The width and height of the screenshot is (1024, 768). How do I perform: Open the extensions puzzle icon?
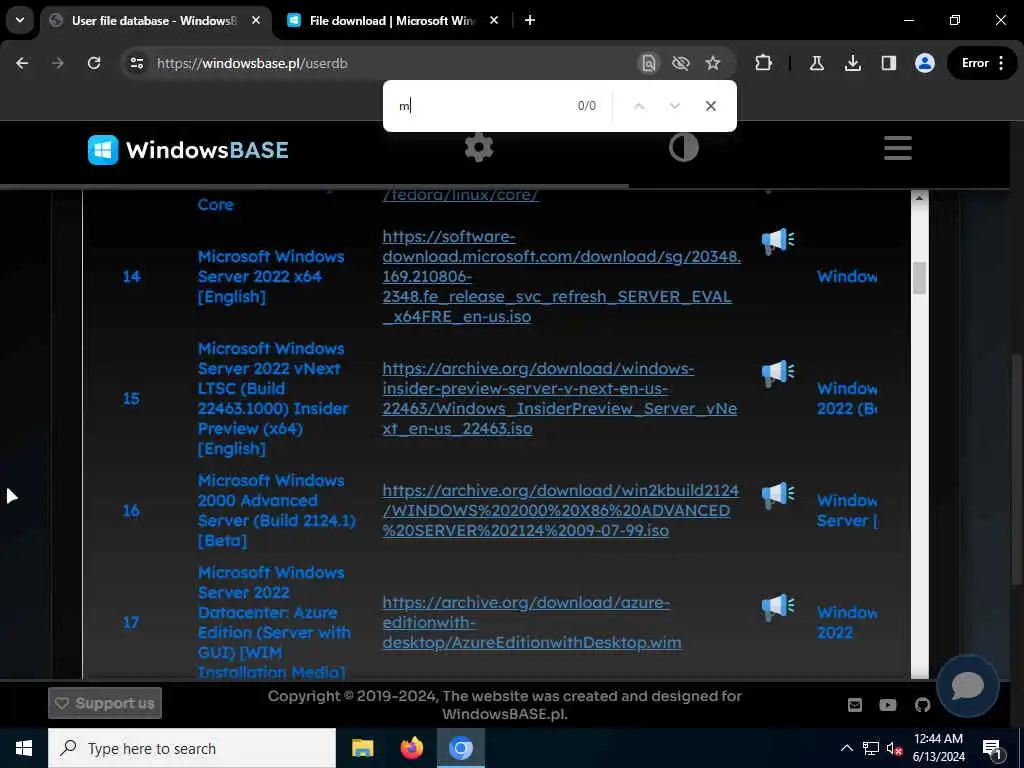763,63
